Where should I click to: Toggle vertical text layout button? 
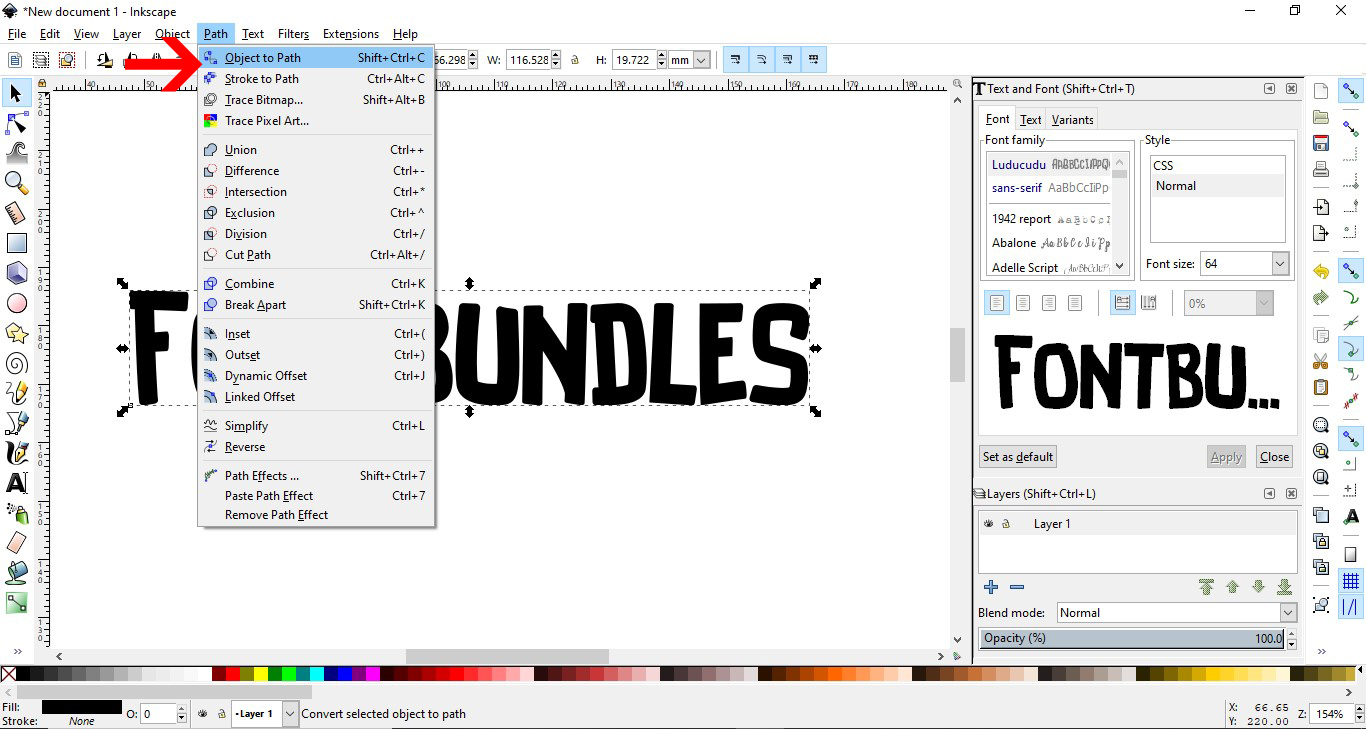click(1149, 302)
